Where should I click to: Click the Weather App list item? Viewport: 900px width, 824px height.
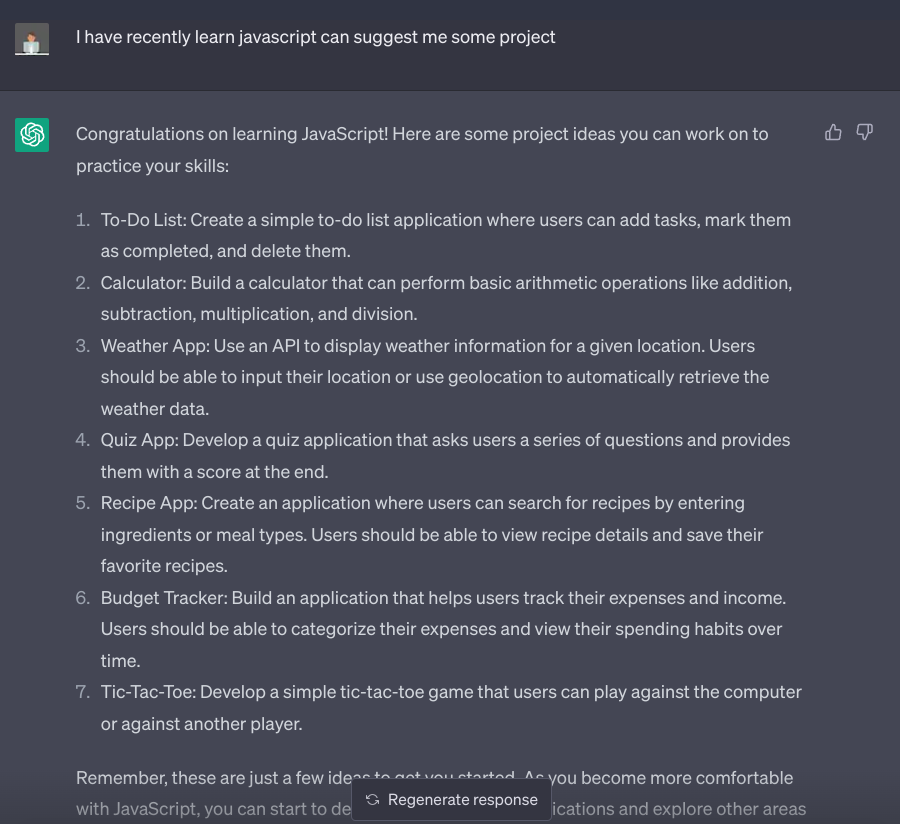[x=435, y=377]
